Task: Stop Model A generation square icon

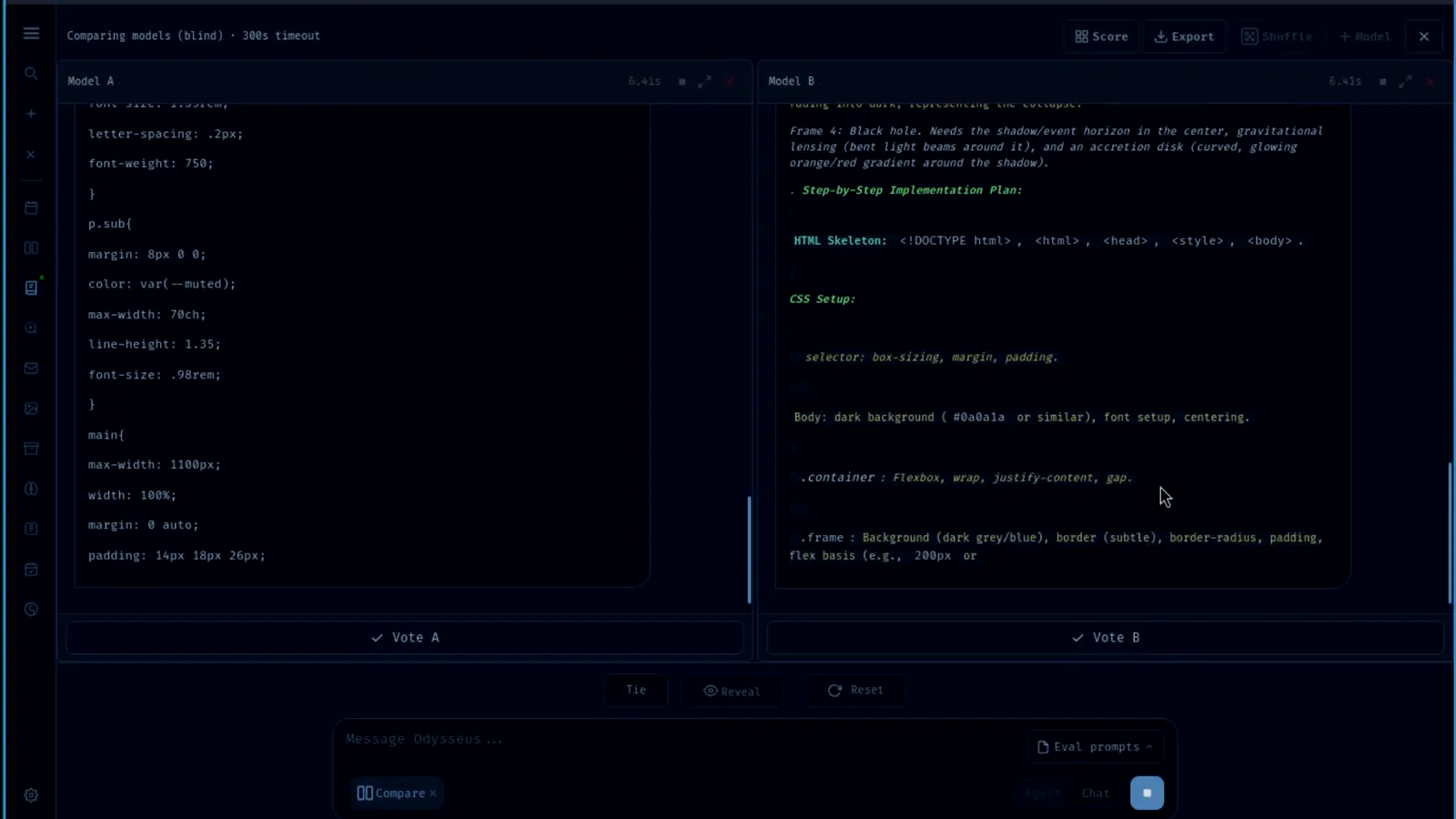Action: point(682,82)
